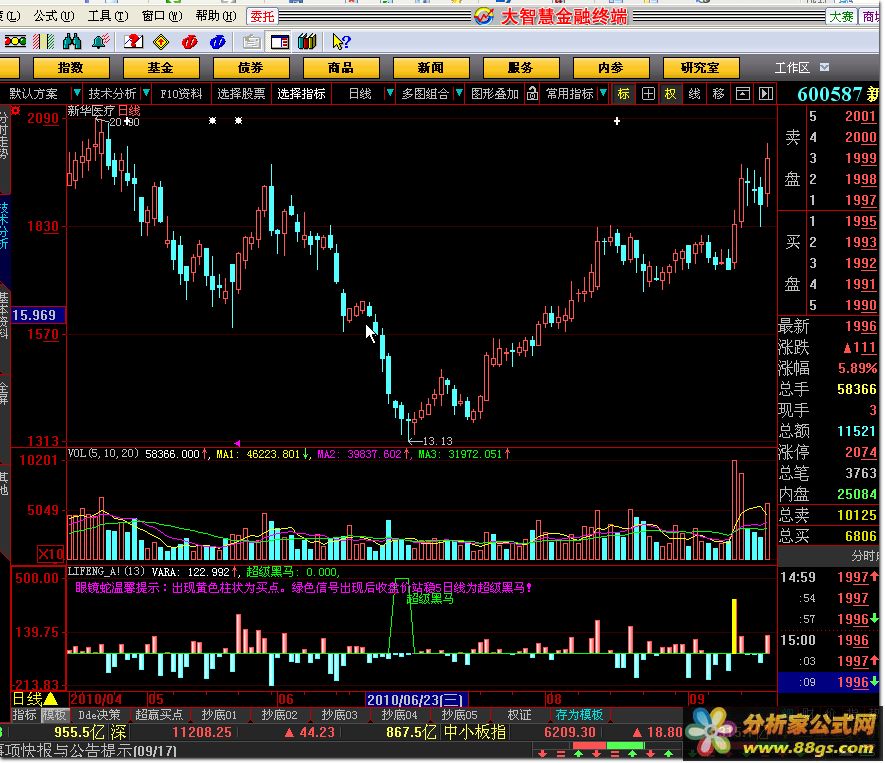This screenshot has width=885, height=763.
Task: Open the 商品 commodities section
Action: coord(341,68)
